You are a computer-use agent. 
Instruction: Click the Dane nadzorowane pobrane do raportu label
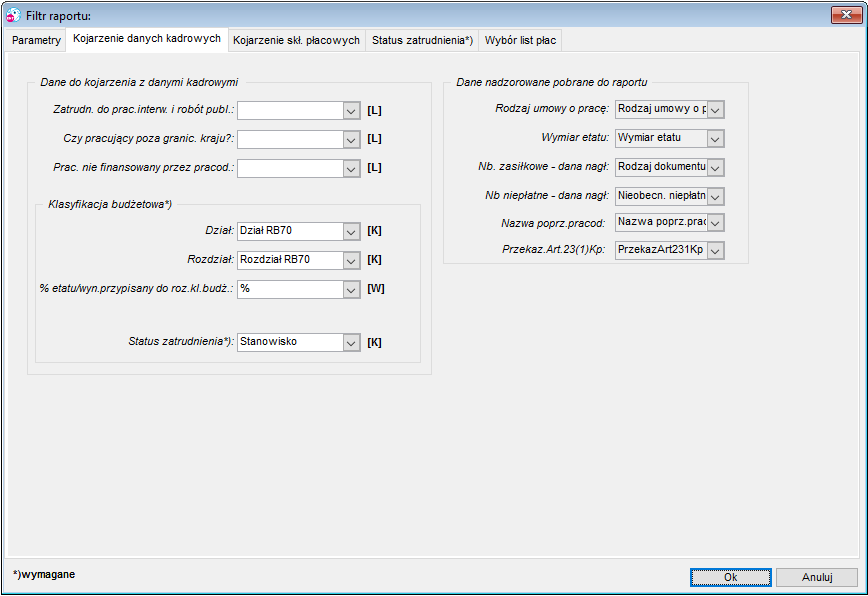click(x=551, y=82)
